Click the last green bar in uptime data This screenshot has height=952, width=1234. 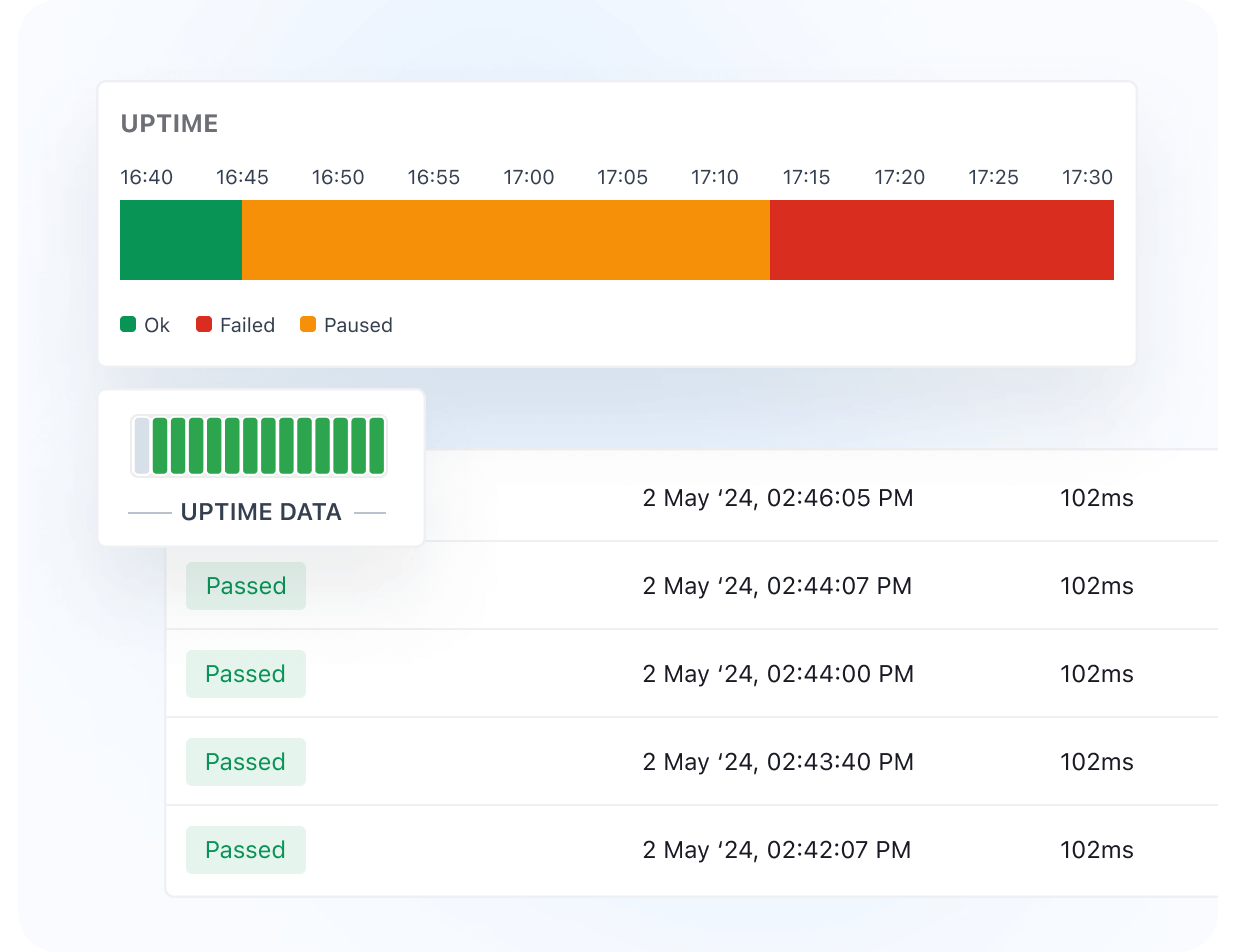tap(377, 446)
